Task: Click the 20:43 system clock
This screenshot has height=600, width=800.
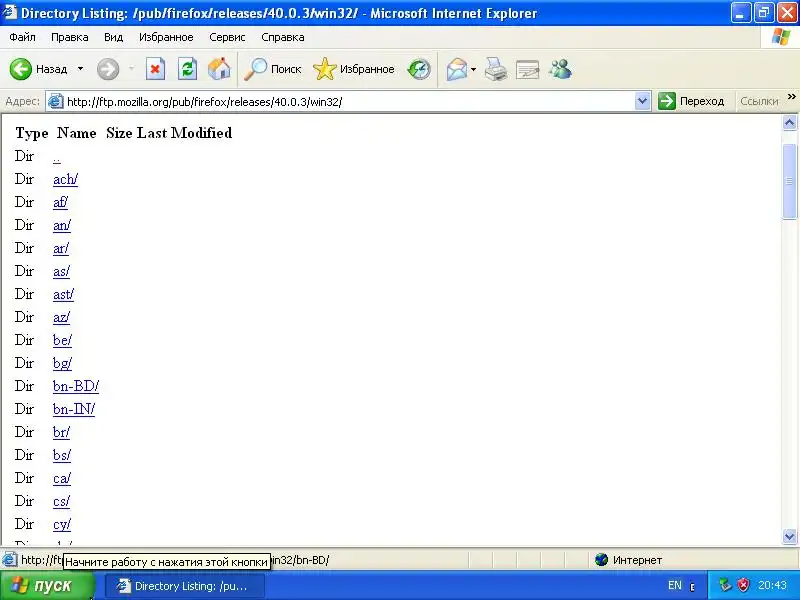Action: [x=772, y=585]
